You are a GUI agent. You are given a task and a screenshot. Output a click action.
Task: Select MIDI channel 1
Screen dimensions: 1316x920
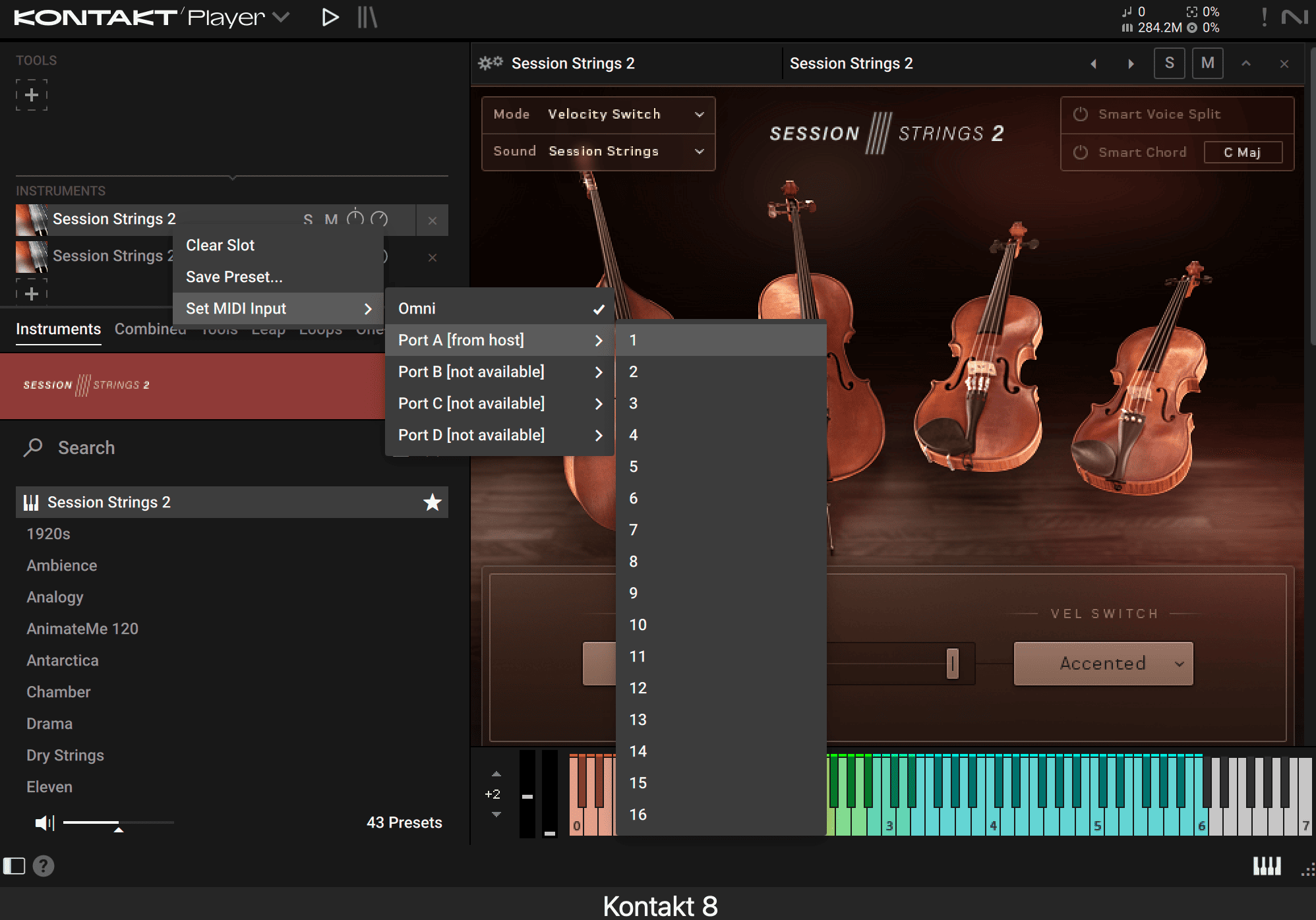click(721, 340)
